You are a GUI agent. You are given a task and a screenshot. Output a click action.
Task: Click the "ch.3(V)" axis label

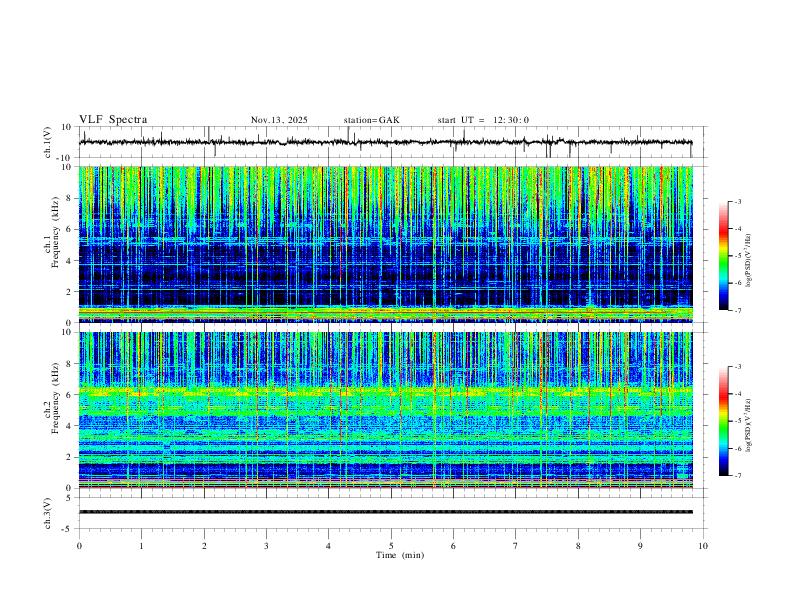coord(47,513)
